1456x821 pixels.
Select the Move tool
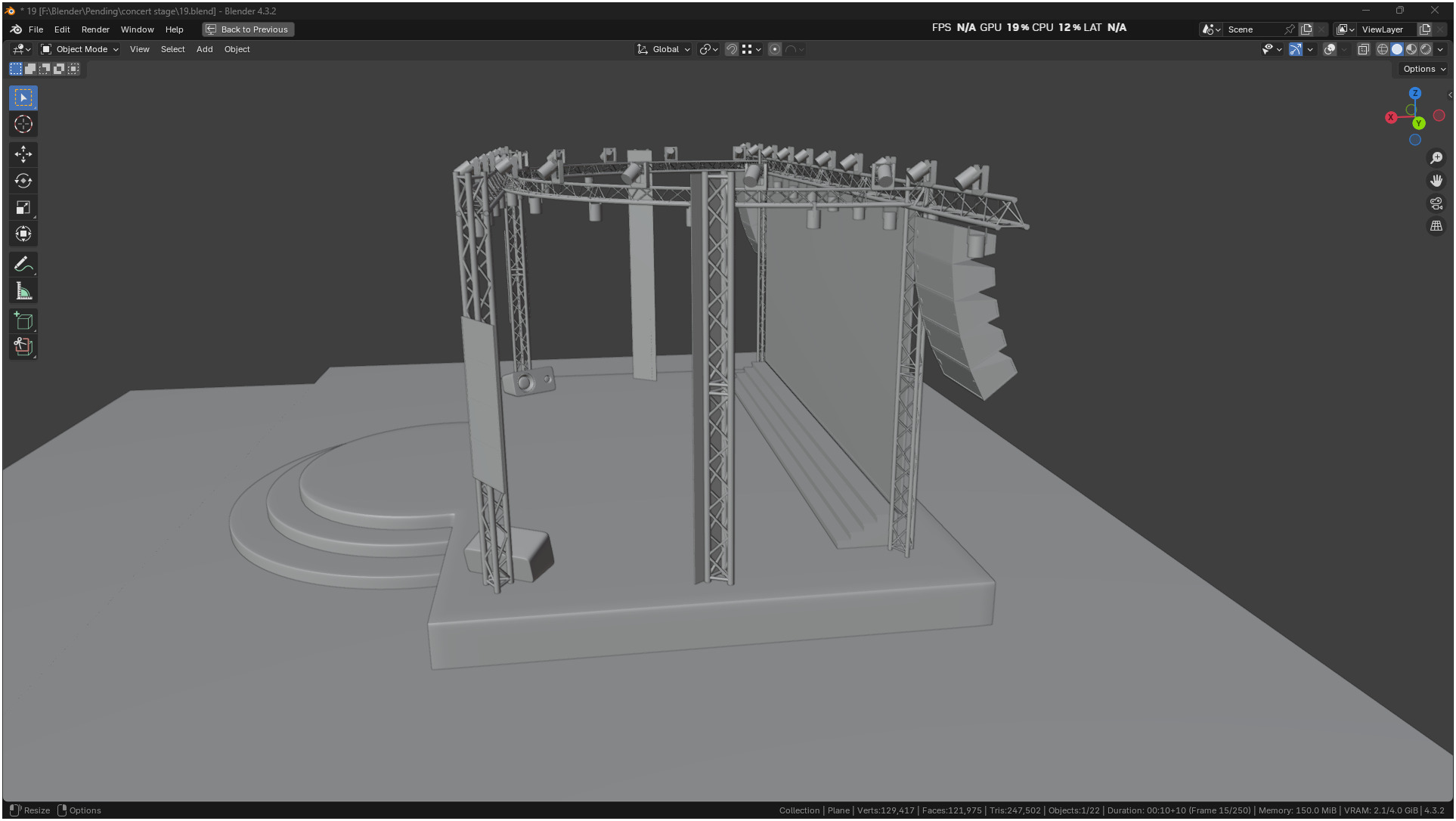pyautogui.click(x=23, y=154)
